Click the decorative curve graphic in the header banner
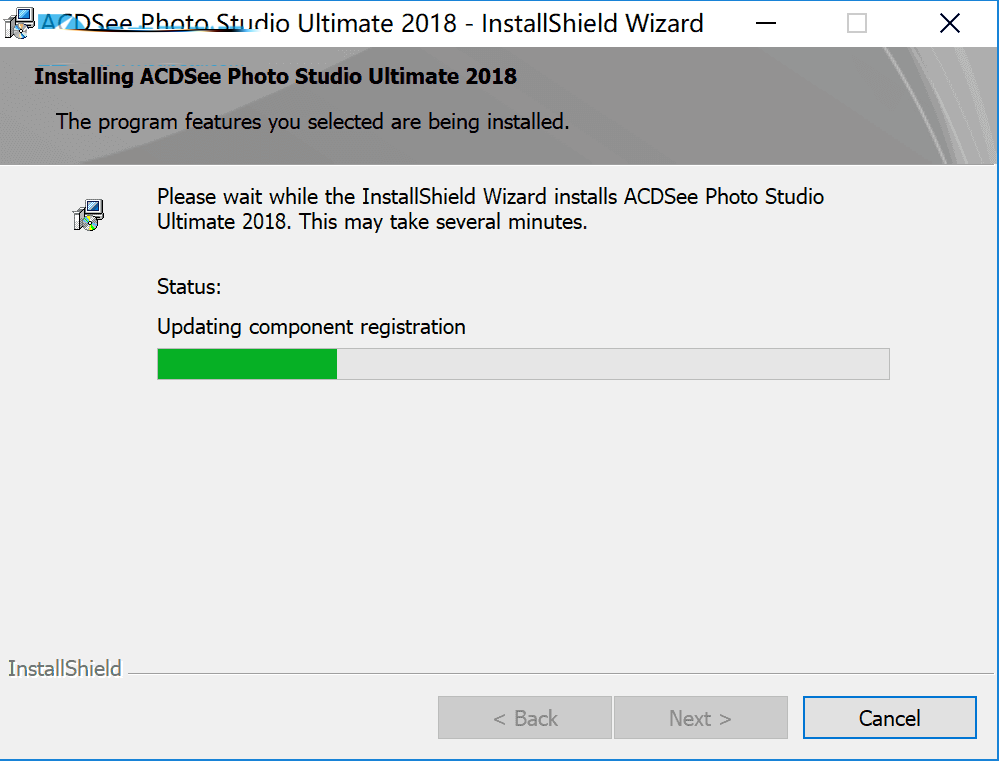Viewport: 999px width, 761px height. click(900, 110)
